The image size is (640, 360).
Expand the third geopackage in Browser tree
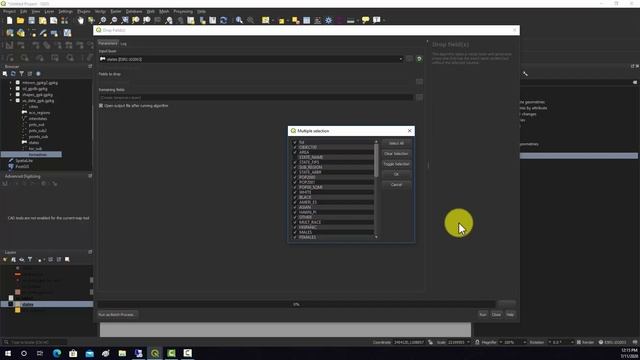(x=11, y=94)
